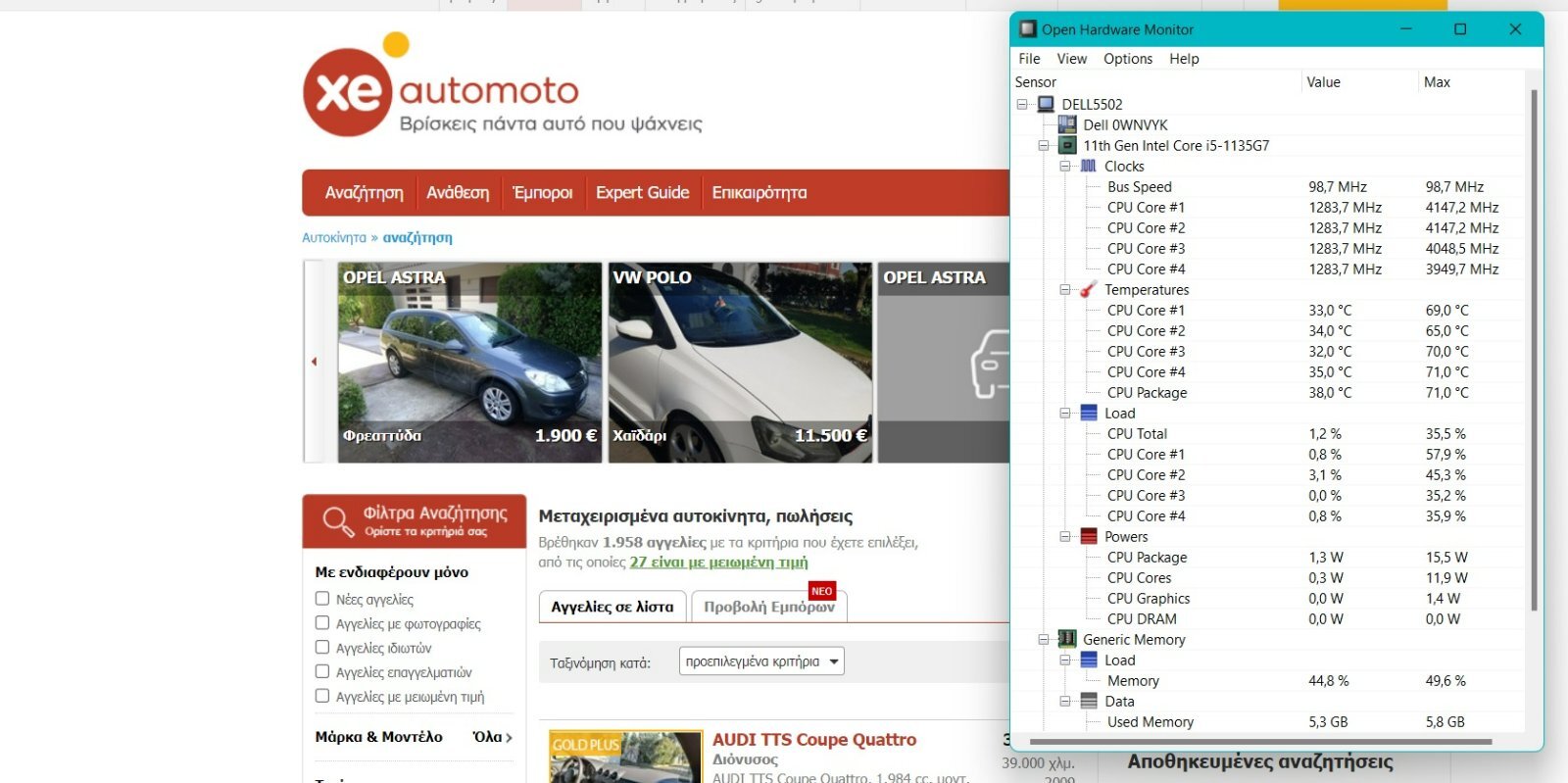Click the Powers category icon
This screenshot has width=1568, height=783.
pos(1089,536)
